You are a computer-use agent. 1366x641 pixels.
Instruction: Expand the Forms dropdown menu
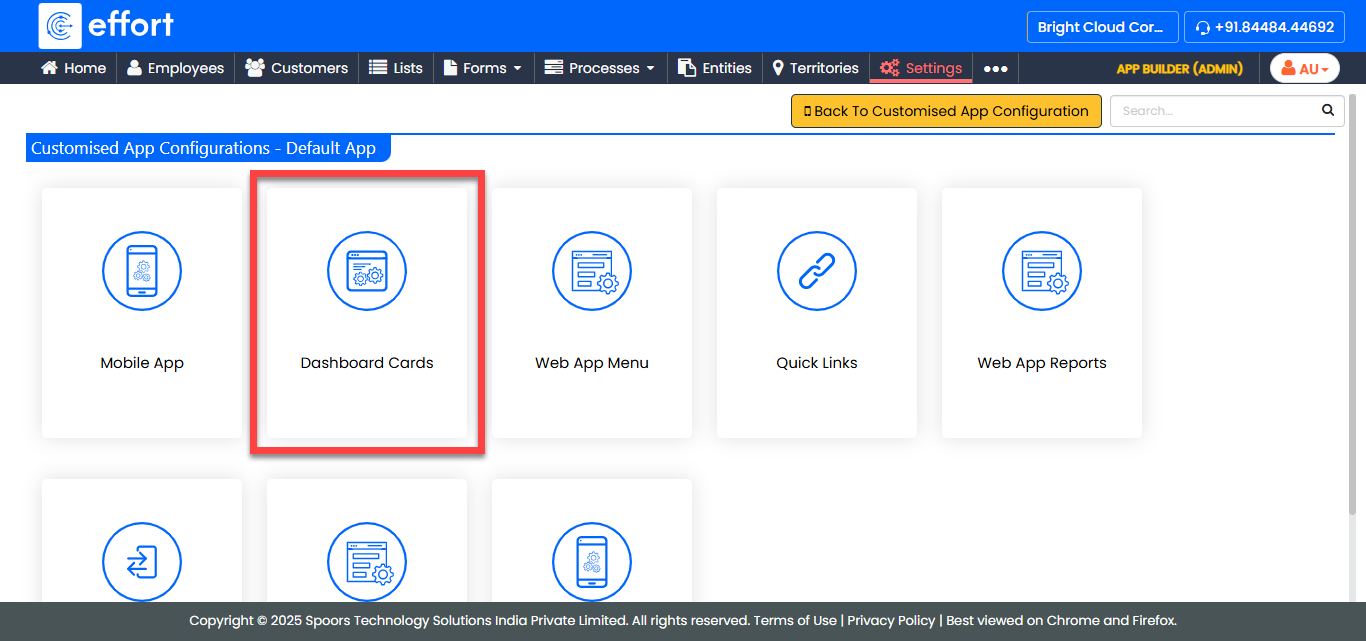(x=483, y=69)
